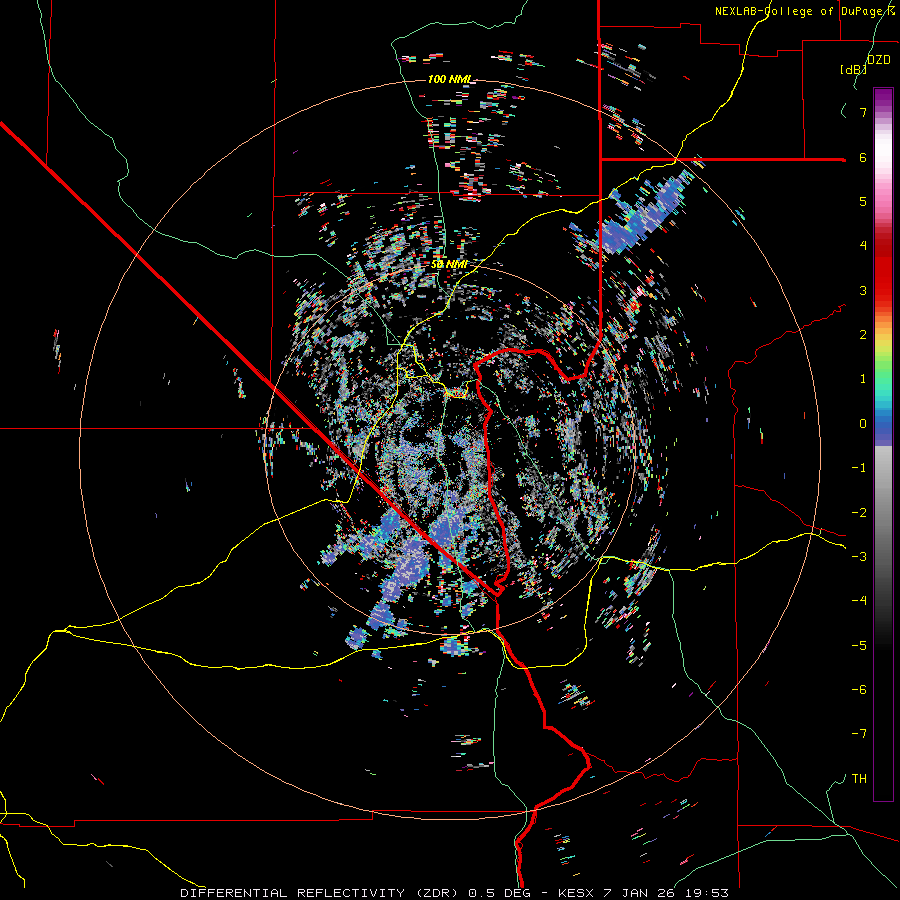900x900 pixels.
Task: Click the -1 tick label on the scale
Action: coord(859,468)
